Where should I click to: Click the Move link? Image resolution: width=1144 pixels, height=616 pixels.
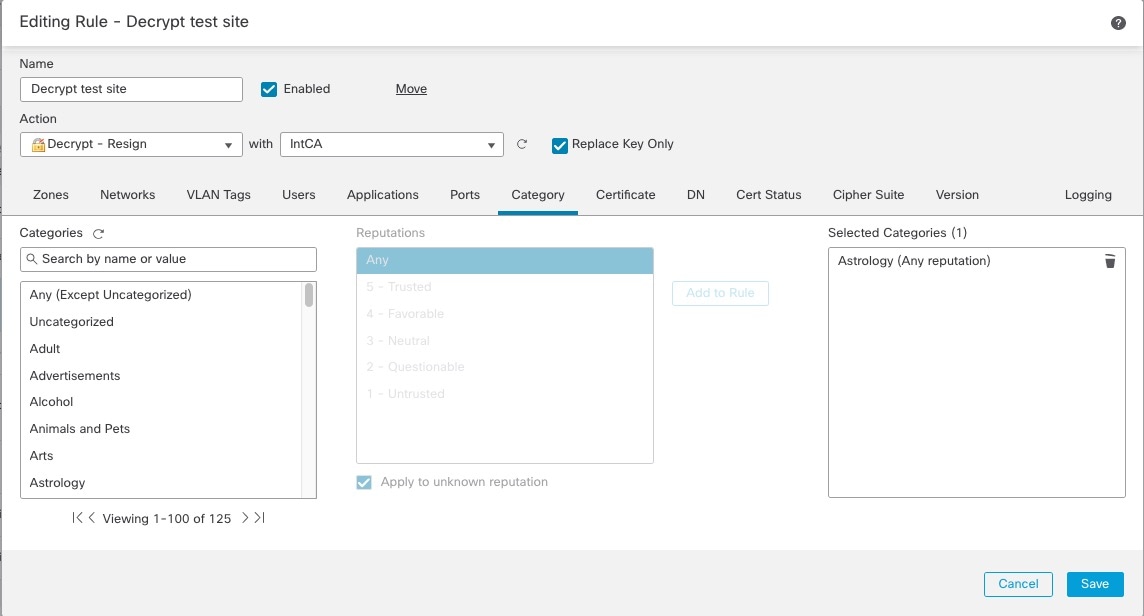(411, 89)
